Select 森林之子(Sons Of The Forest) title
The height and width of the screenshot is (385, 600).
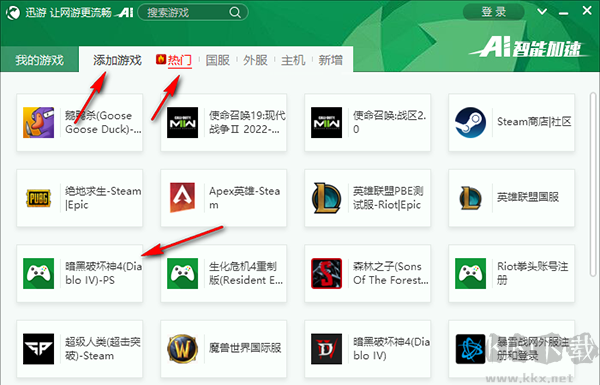[391, 273]
